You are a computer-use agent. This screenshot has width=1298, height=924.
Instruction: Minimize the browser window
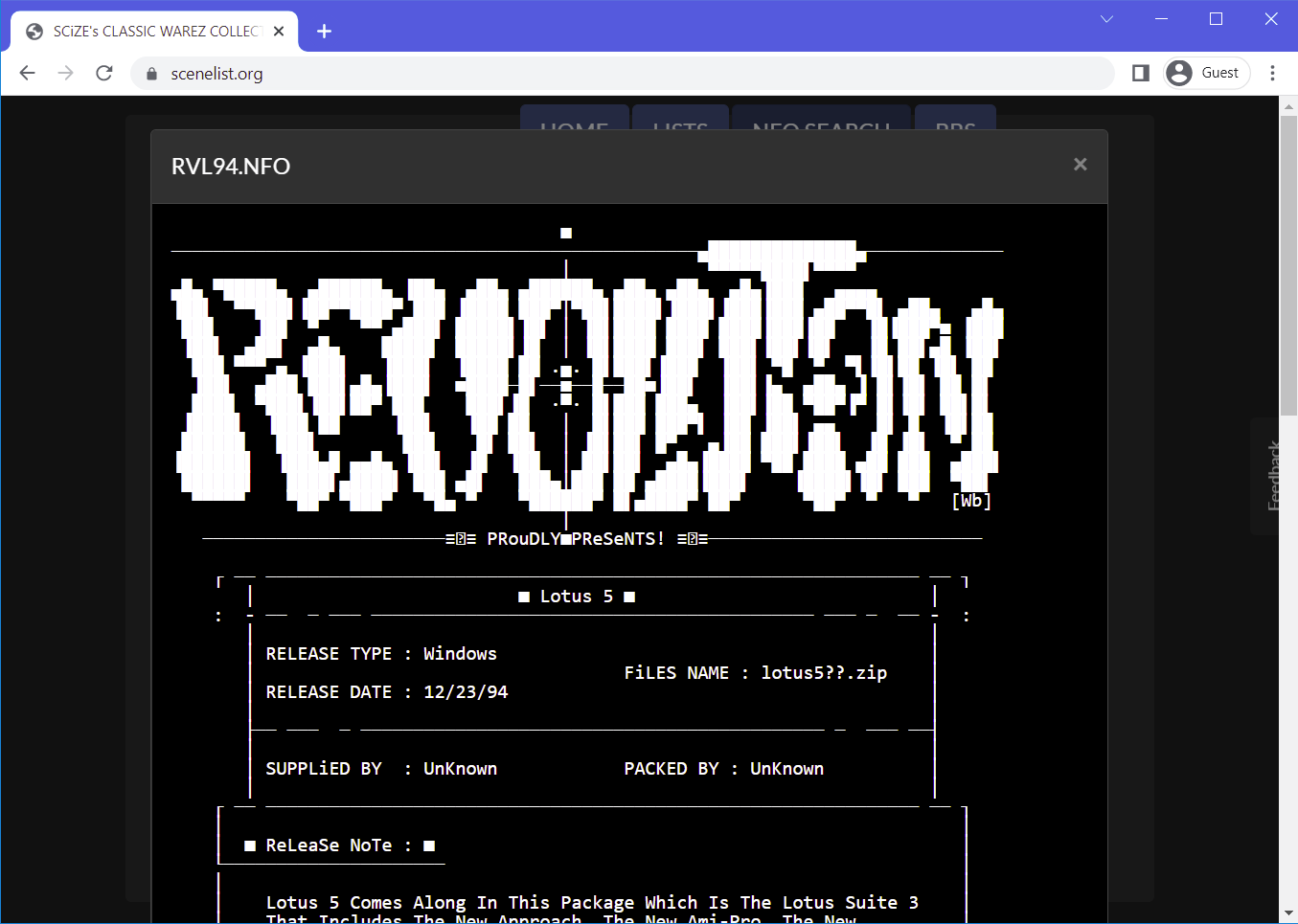[1161, 19]
